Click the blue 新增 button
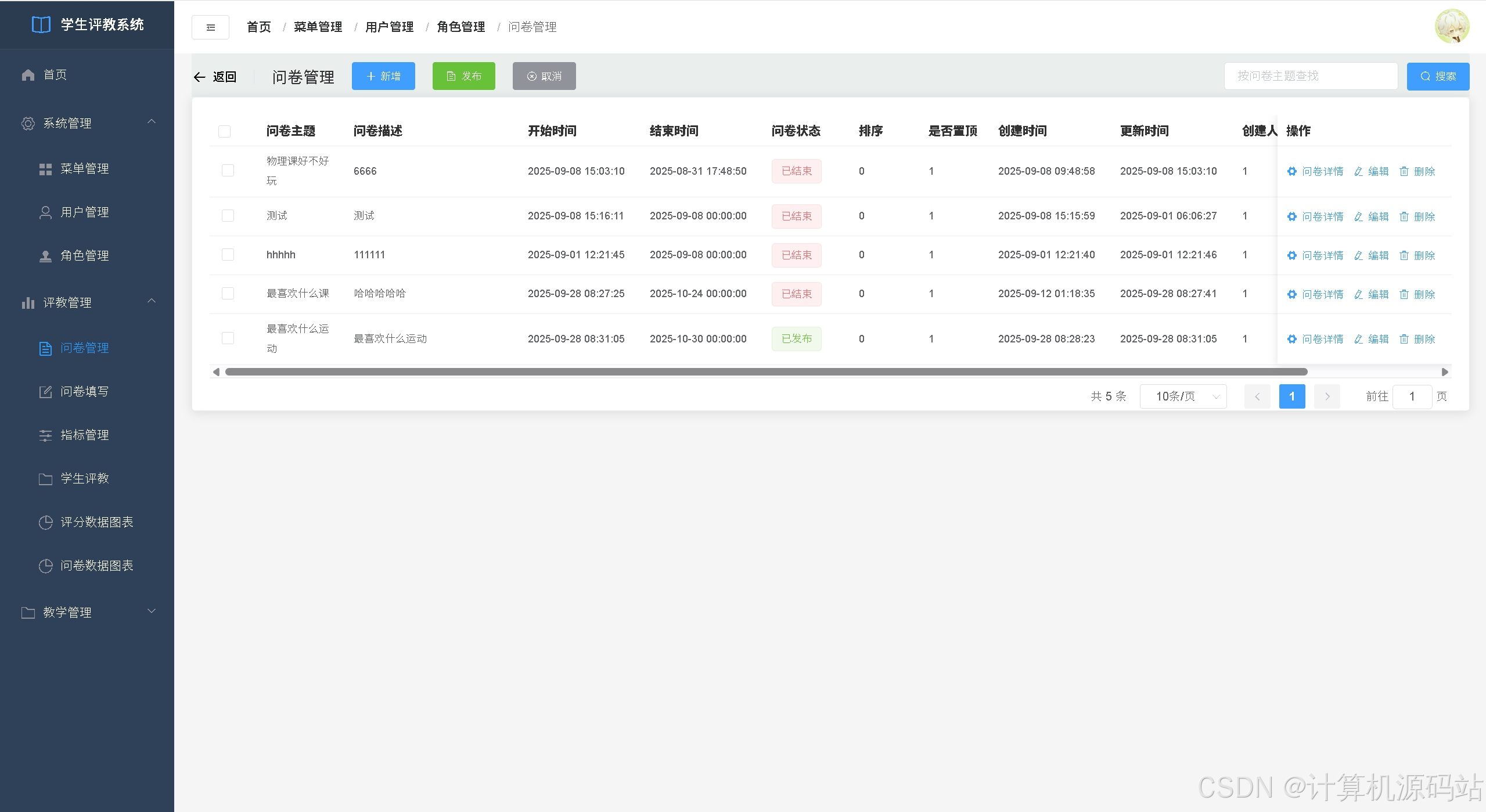Image resolution: width=1486 pixels, height=812 pixels. tap(383, 76)
